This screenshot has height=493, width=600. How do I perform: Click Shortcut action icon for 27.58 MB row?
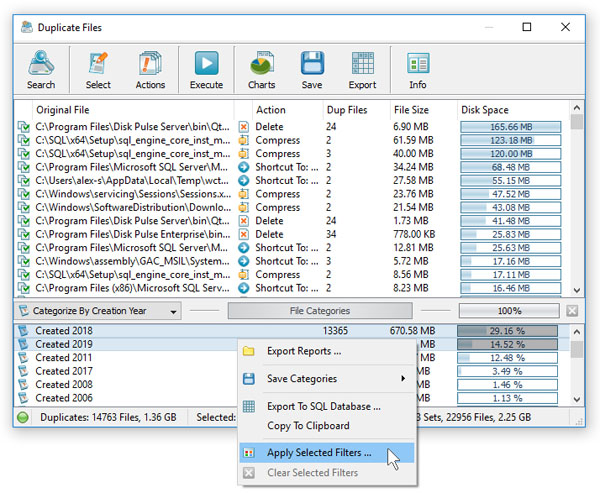244,180
